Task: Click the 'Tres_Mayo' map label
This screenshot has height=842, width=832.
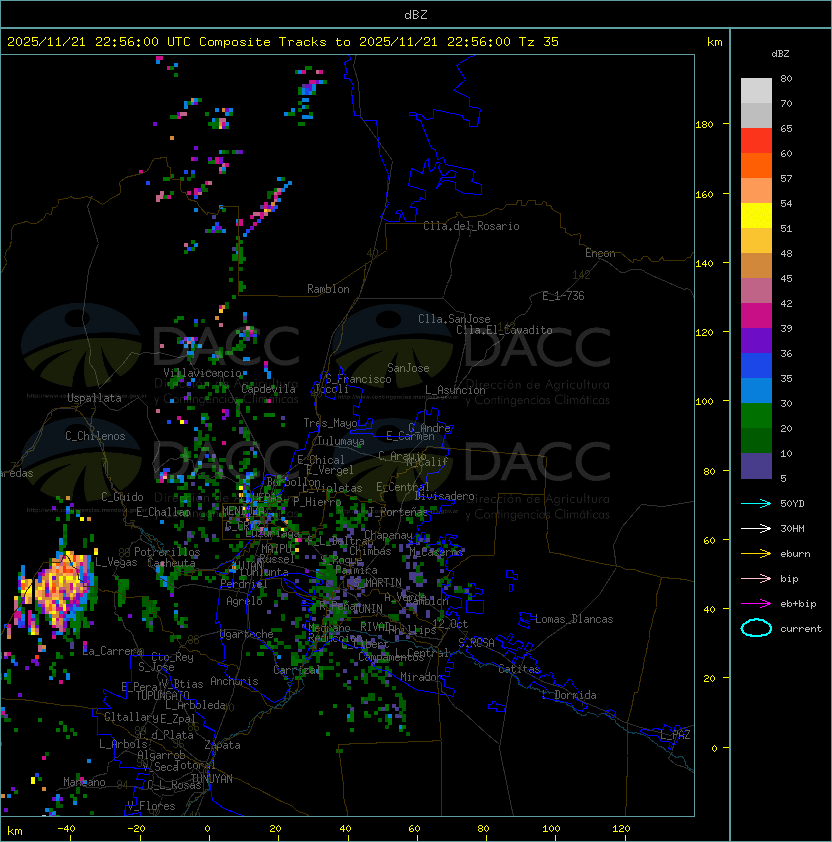Action: [330, 423]
